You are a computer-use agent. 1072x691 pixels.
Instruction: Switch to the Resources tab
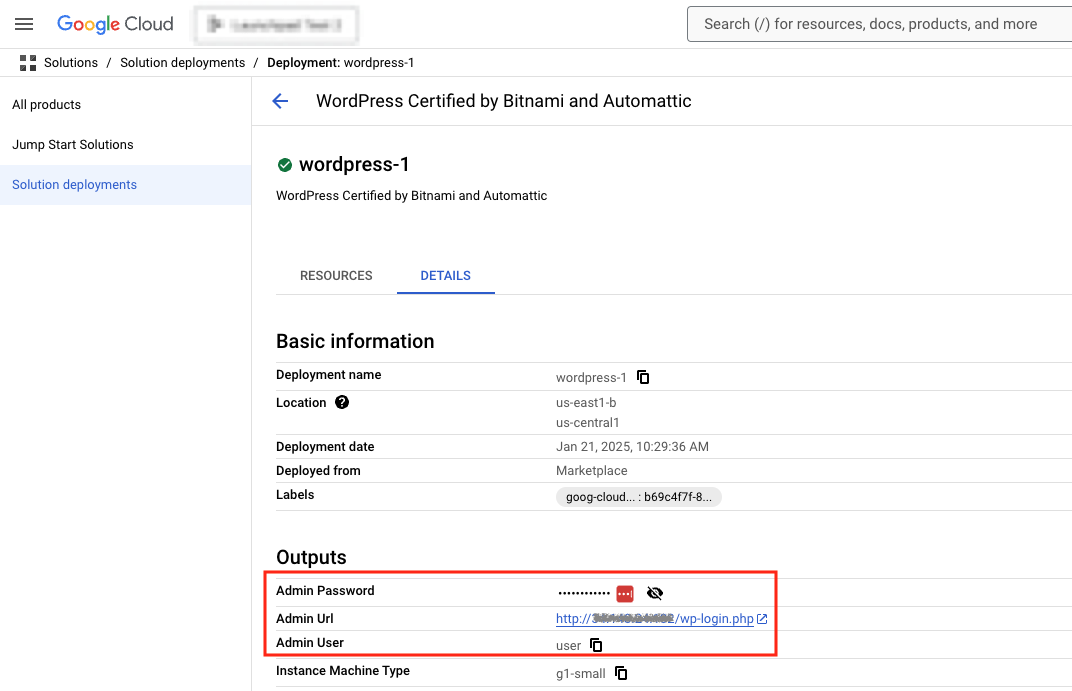(x=336, y=275)
